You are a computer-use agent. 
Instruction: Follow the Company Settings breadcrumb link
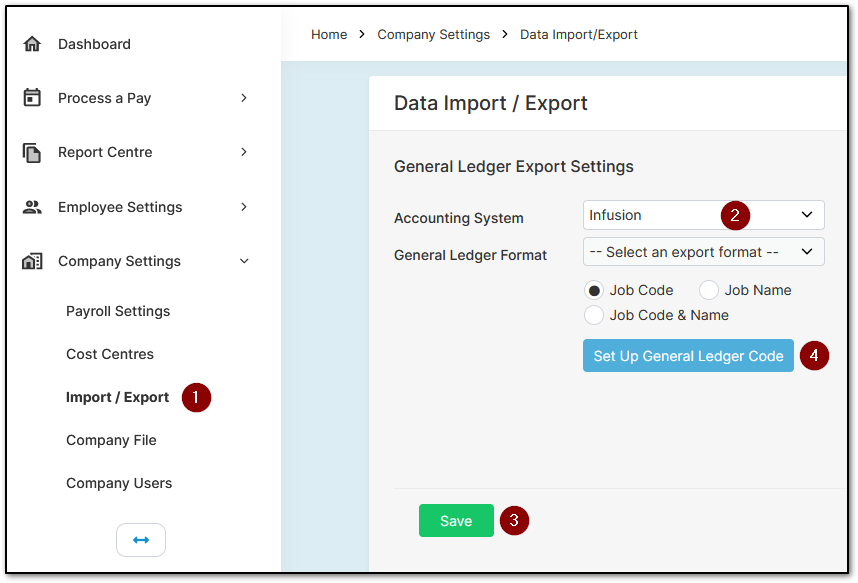pyautogui.click(x=433, y=34)
